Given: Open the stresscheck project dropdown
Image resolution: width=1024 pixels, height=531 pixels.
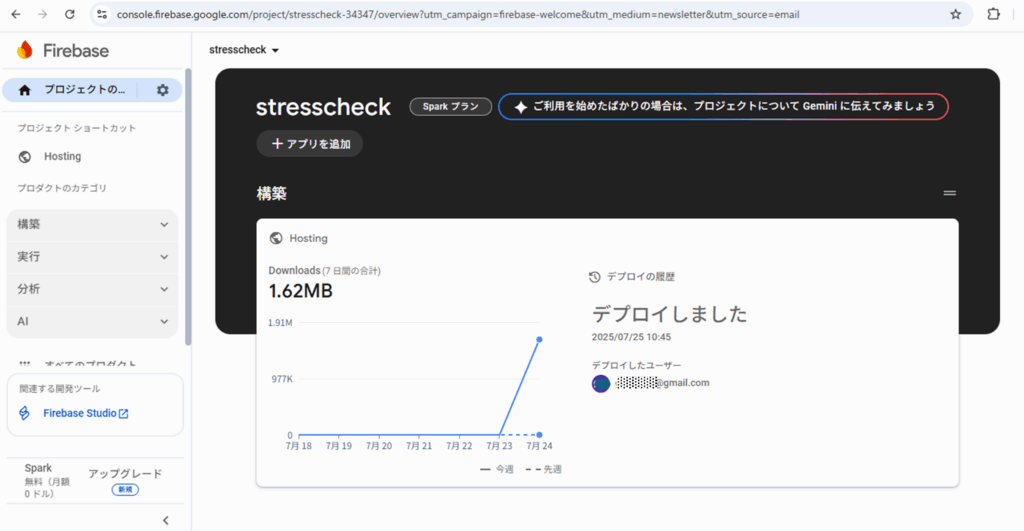Looking at the screenshot, I should click(x=244, y=50).
